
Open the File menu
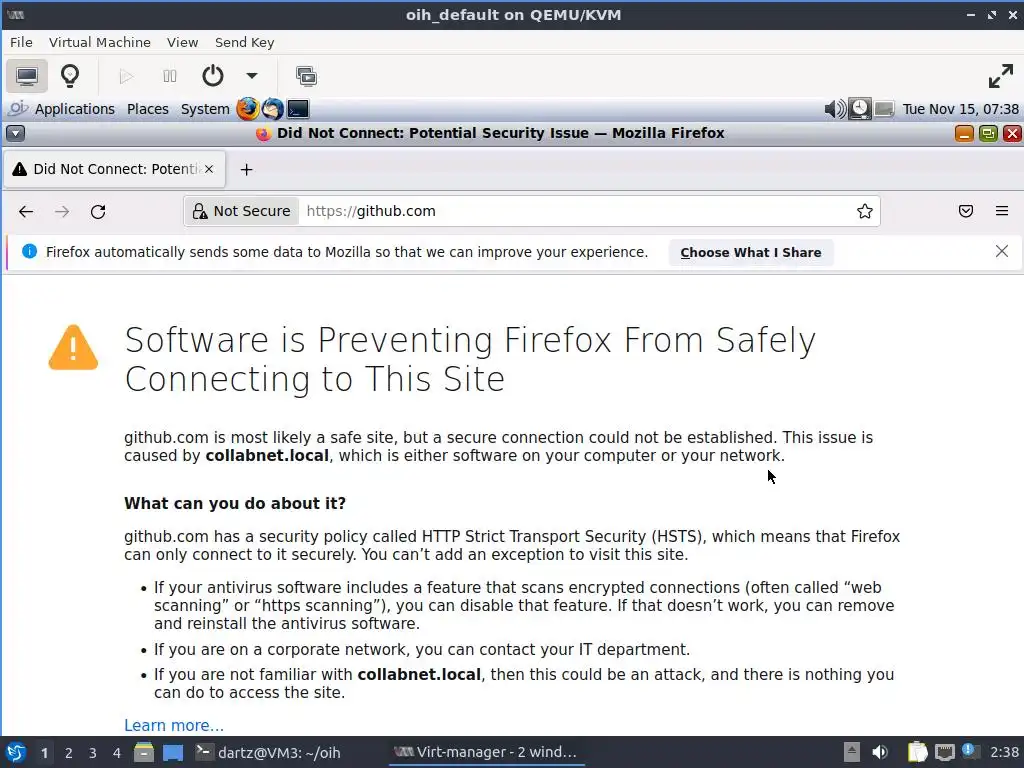click(x=21, y=42)
